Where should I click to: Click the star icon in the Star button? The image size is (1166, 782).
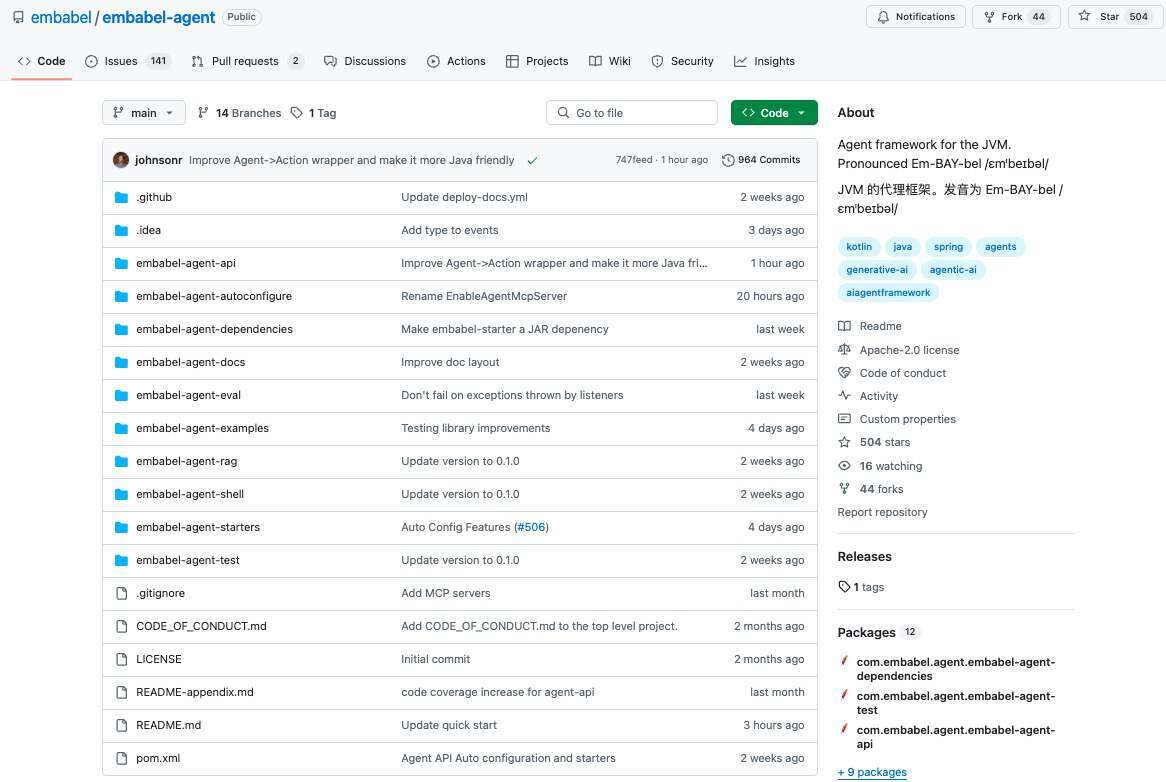[1085, 16]
